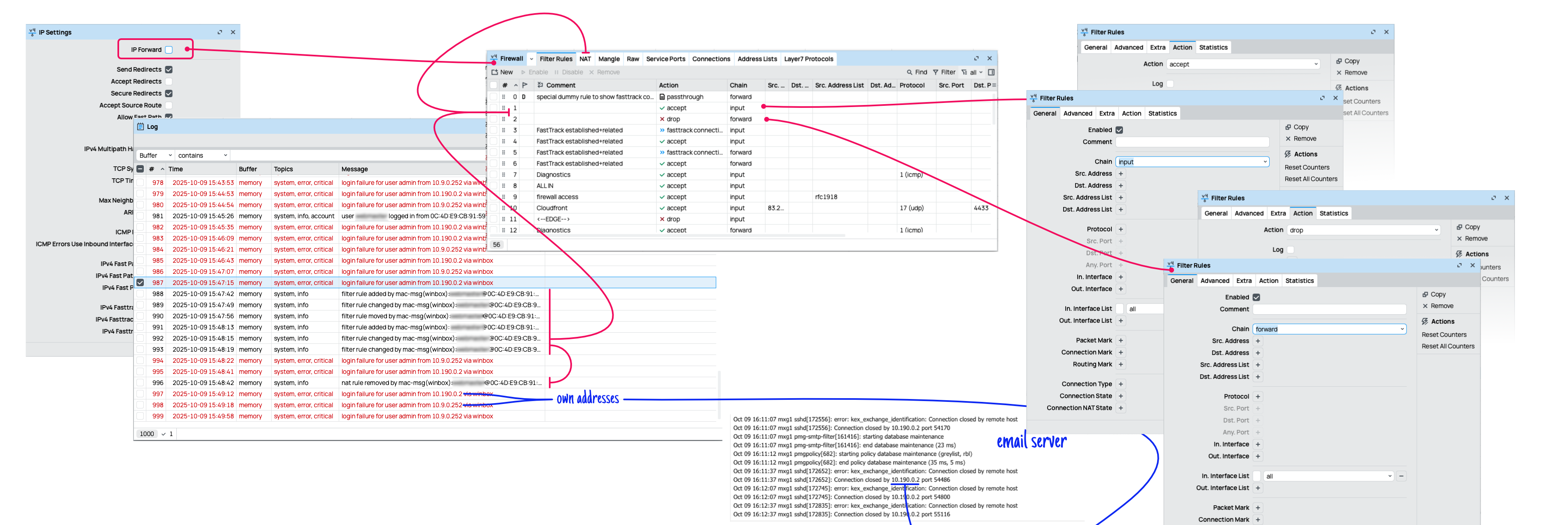Uncheck the checkbox for log entry 987

(x=141, y=283)
